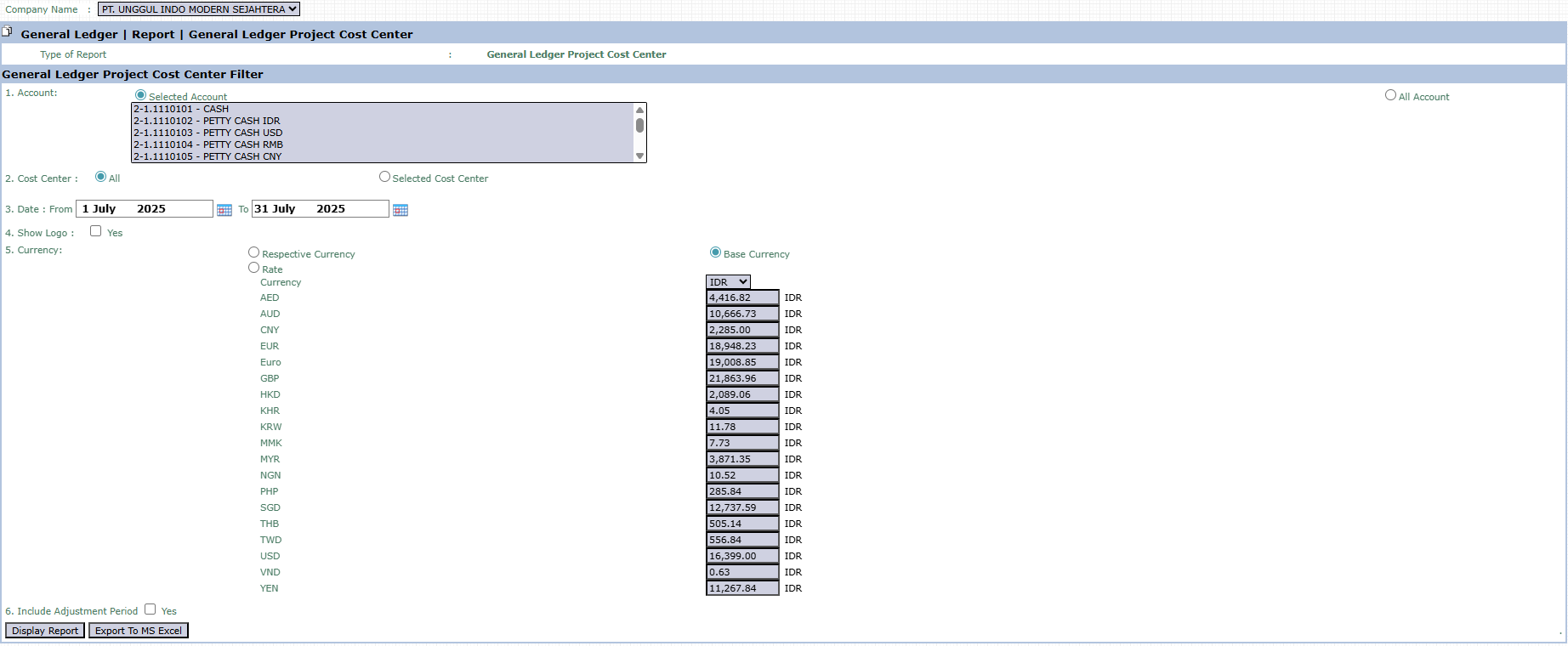Image resolution: width=1568 pixels, height=646 pixels.
Task: Open the To date calendar picker
Action: point(401,210)
